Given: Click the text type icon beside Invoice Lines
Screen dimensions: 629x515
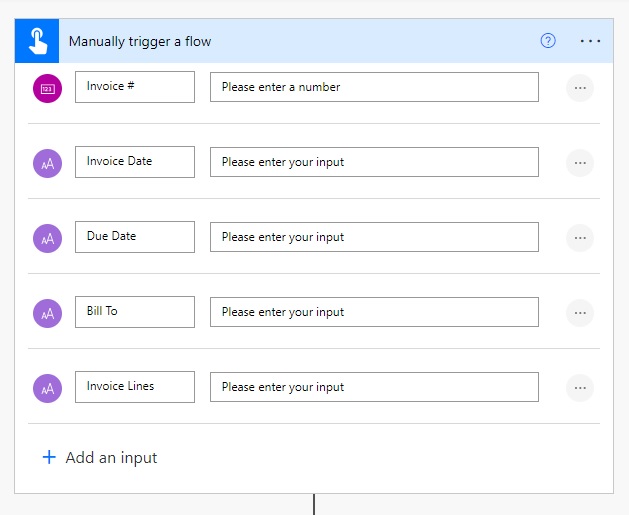Looking at the screenshot, I should 47,388.
